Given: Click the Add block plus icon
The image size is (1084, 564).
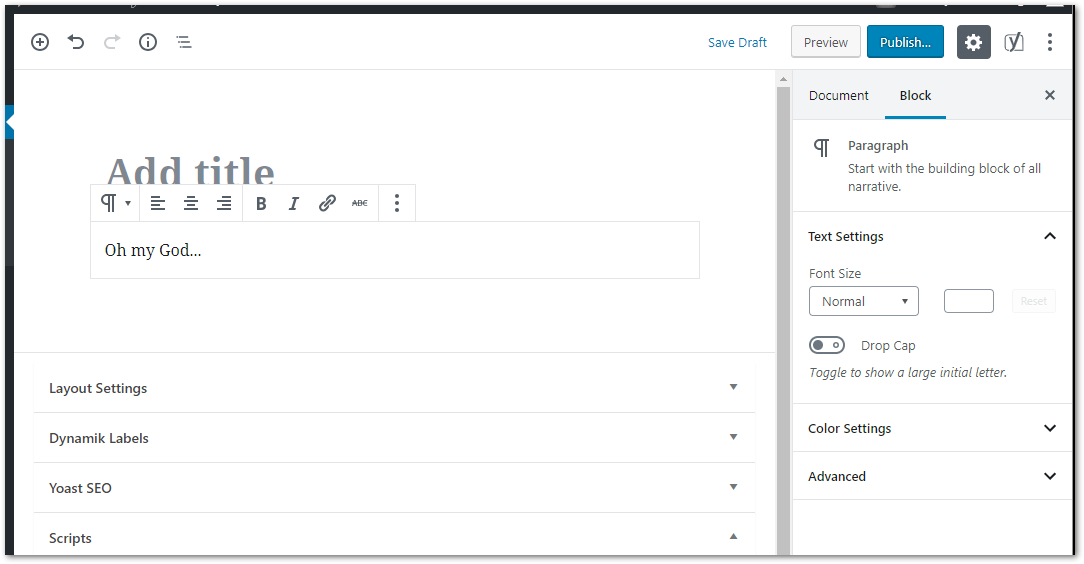Looking at the screenshot, I should coord(40,42).
